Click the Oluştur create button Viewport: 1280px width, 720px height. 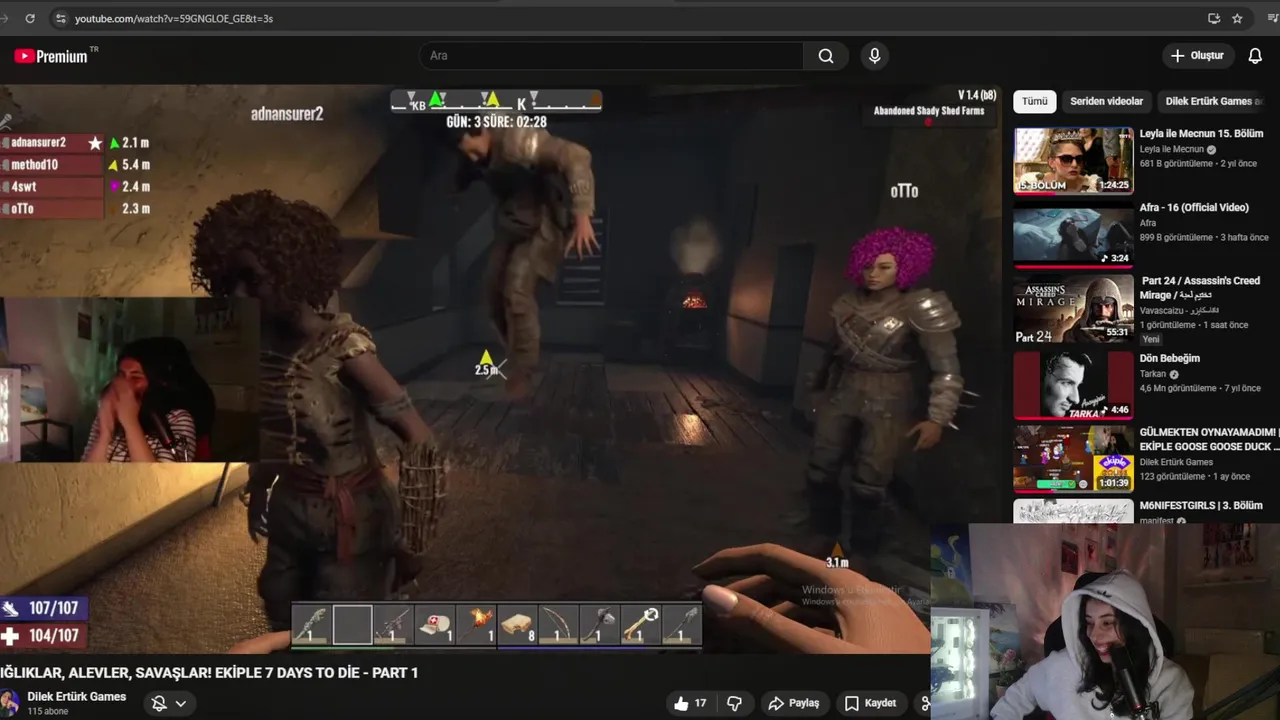point(1197,56)
